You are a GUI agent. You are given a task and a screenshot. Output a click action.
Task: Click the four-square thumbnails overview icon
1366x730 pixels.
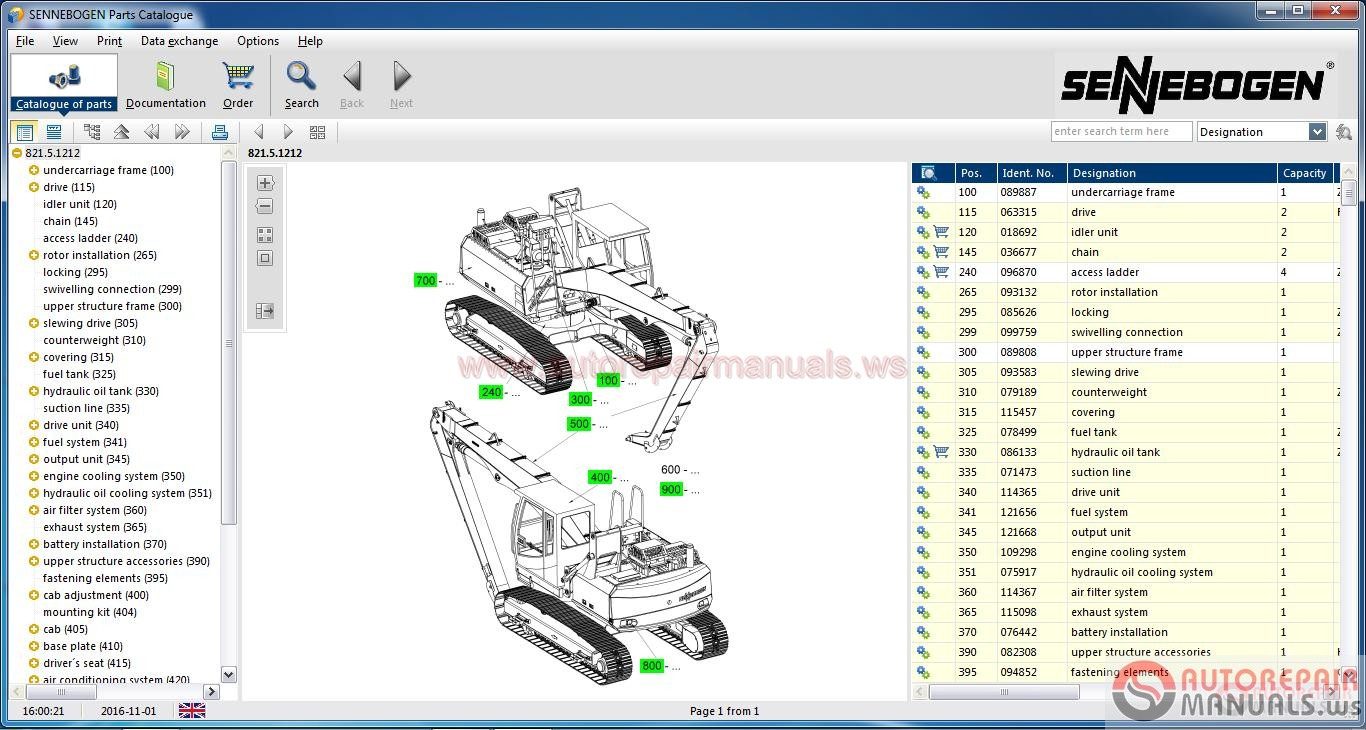pos(318,132)
